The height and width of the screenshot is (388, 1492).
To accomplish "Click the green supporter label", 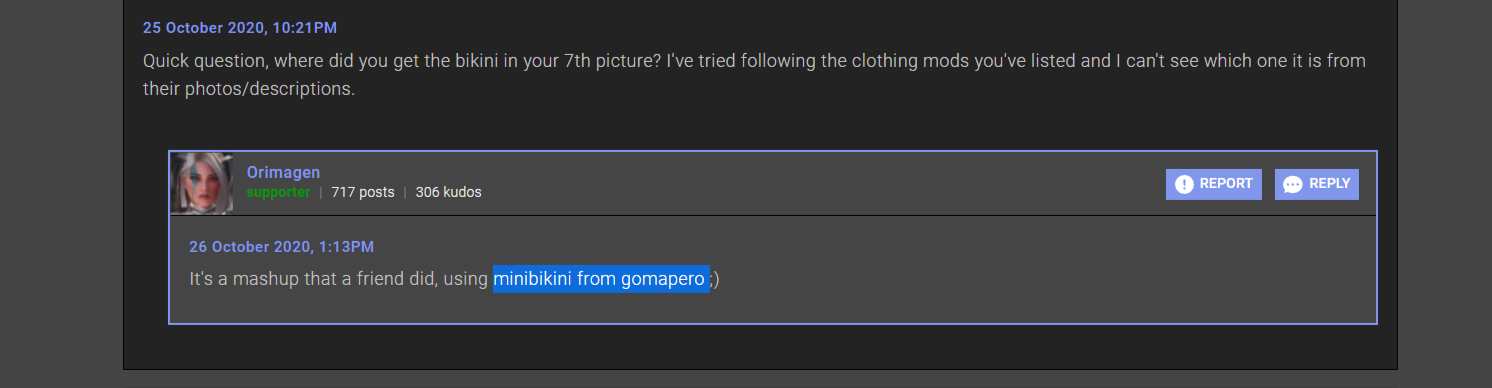I will tap(279, 192).
